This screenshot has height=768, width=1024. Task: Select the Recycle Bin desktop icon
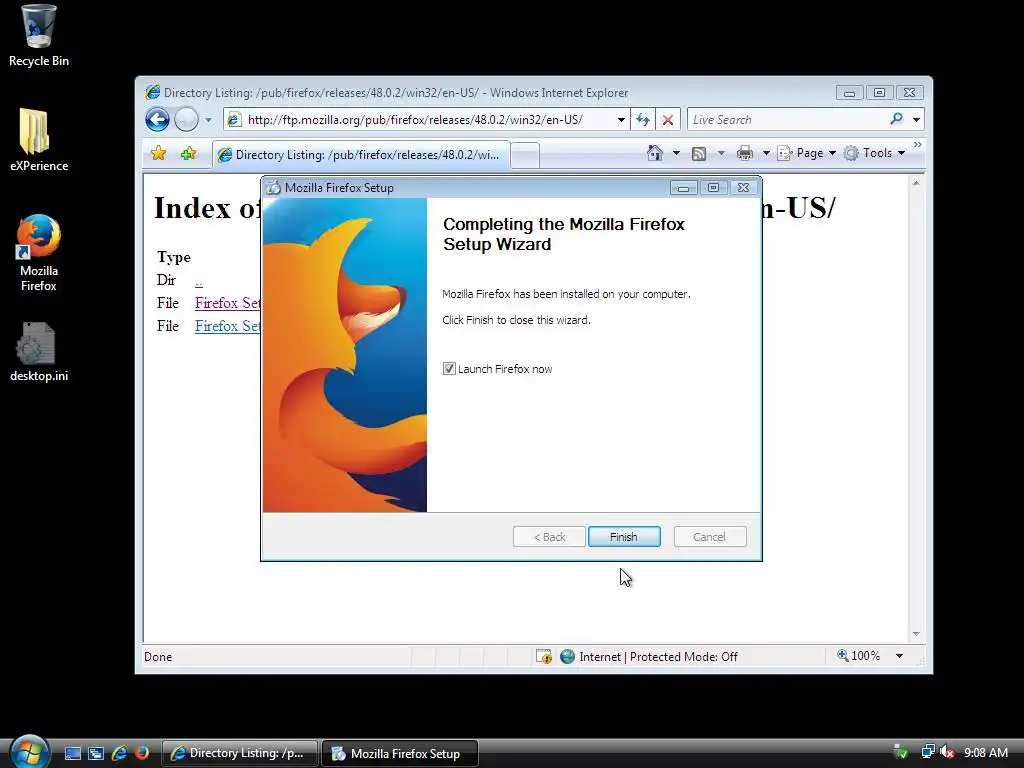39,36
